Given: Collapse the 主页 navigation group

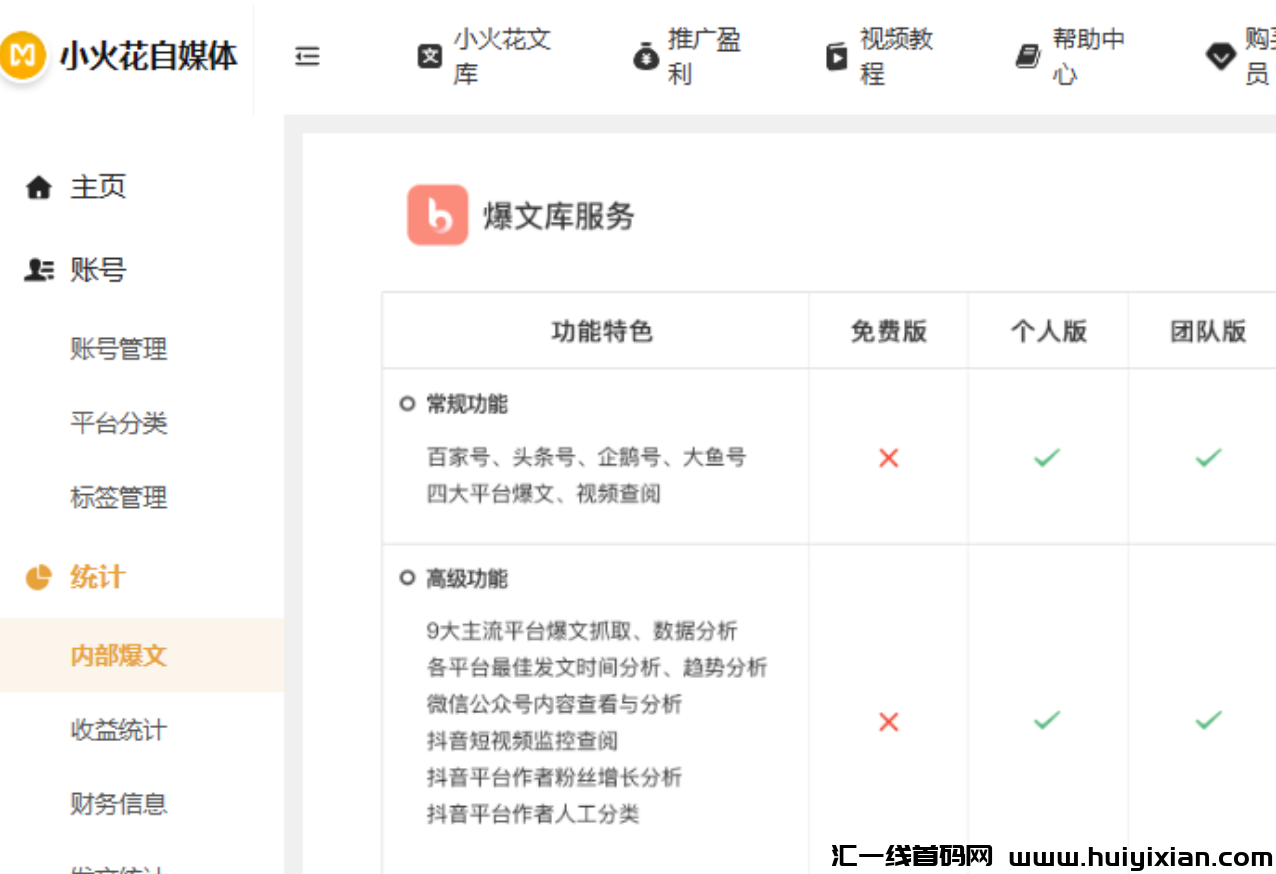Looking at the screenshot, I should [x=96, y=187].
